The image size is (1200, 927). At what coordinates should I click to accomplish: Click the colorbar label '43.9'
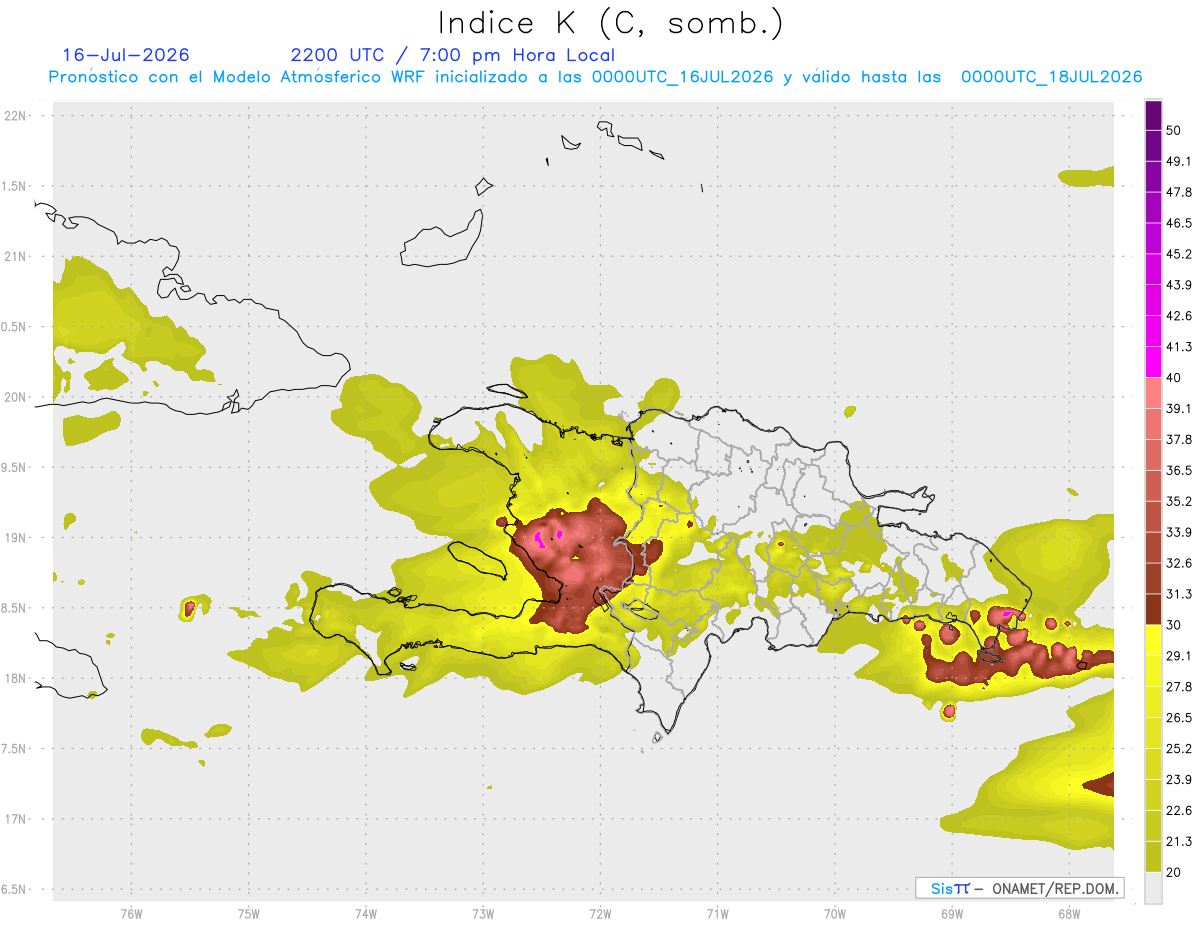pos(1178,285)
